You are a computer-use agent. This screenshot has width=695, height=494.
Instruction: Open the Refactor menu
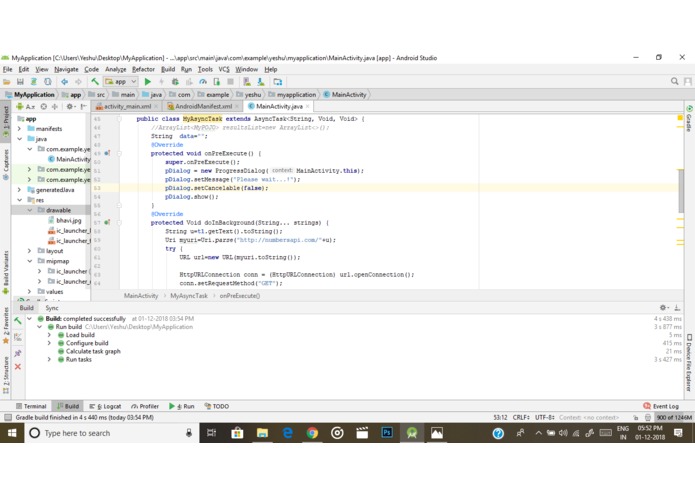tap(143, 70)
